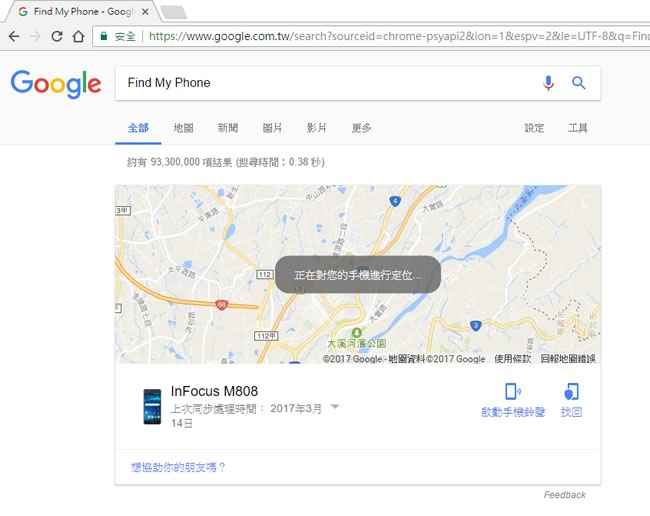Viewport: 650px width, 516px height.
Task: Select the Find My Phone browser tab
Action: pos(82,12)
